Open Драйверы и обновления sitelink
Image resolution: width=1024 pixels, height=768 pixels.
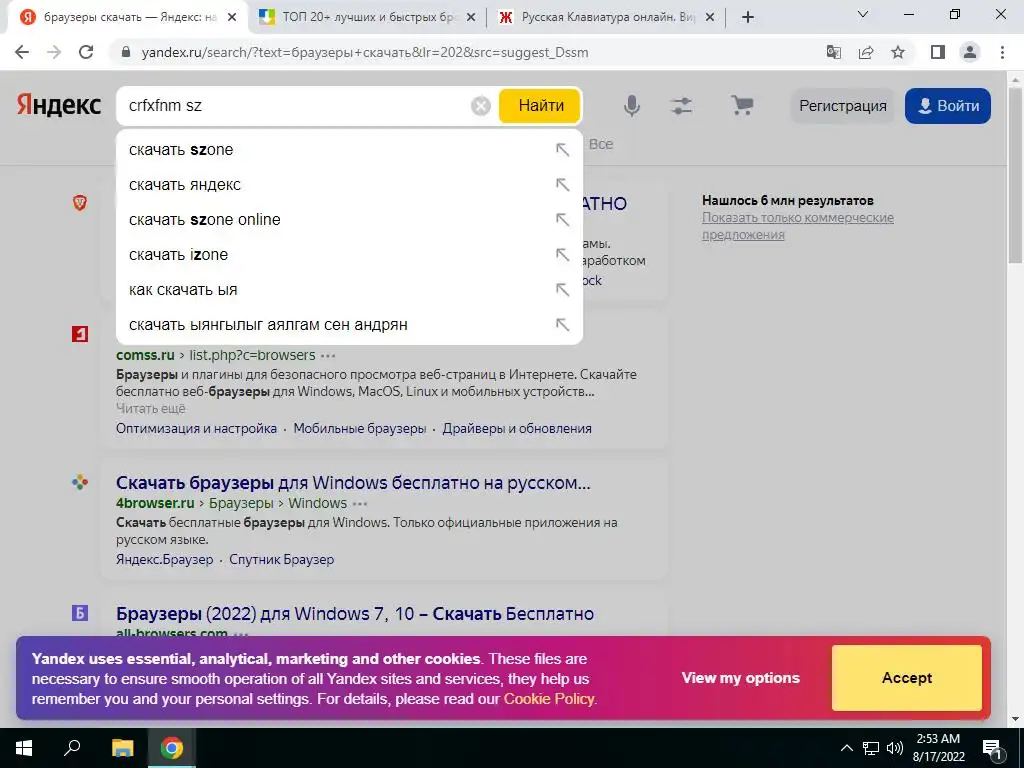(517, 429)
